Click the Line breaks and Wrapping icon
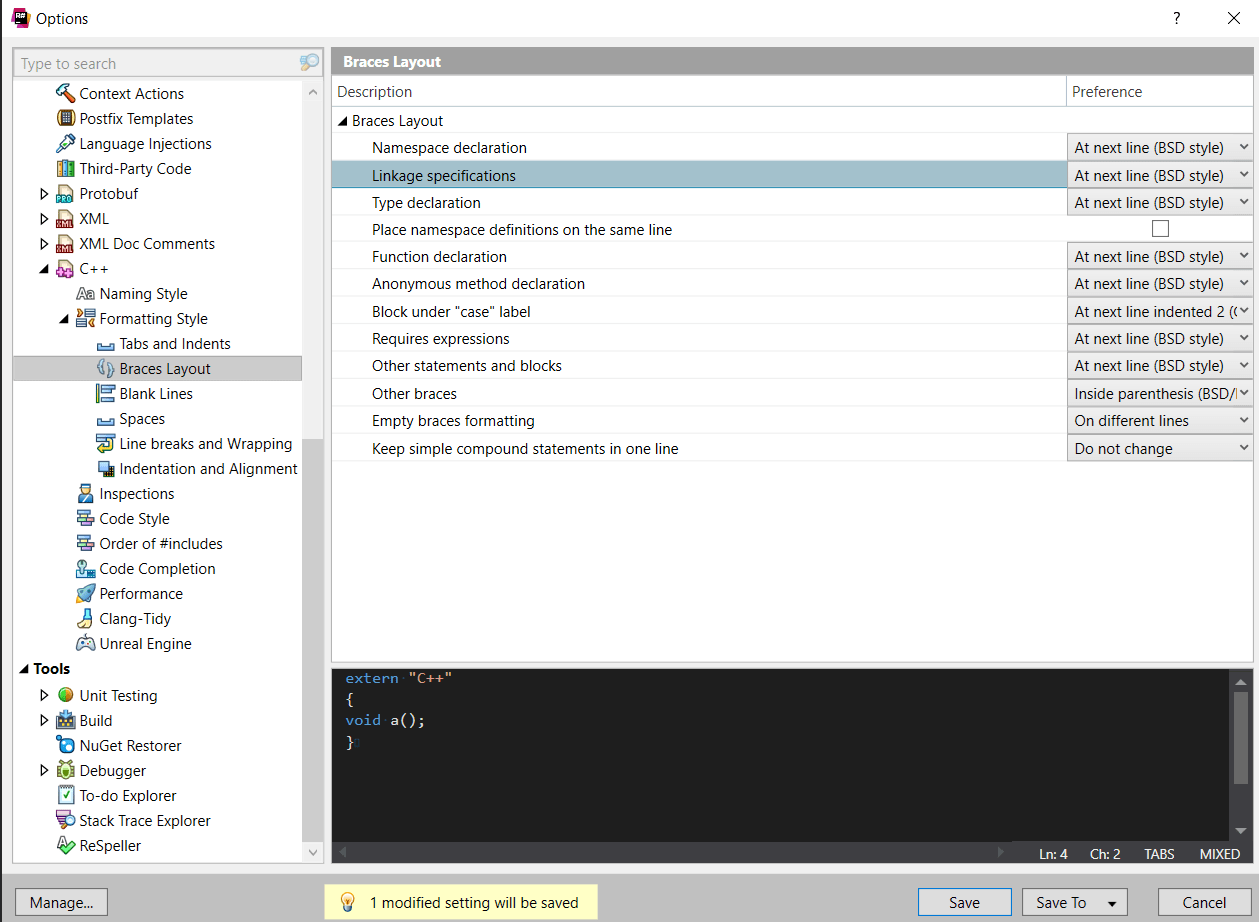The height and width of the screenshot is (922, 1259). (x=106, y=444)
